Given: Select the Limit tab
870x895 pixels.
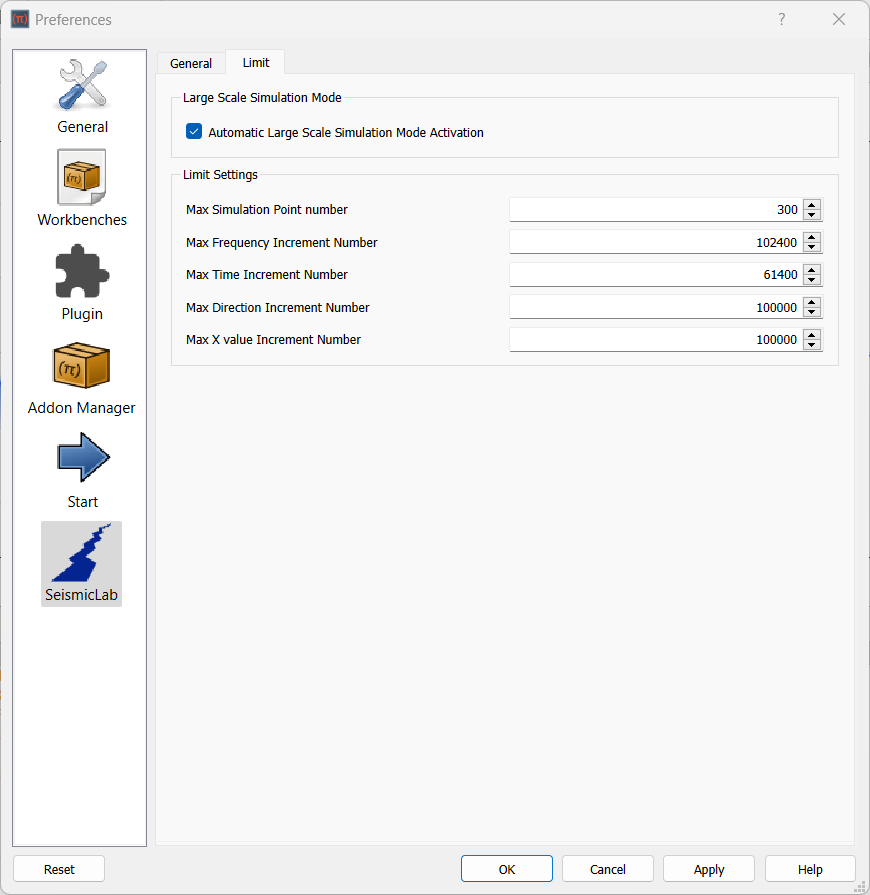Looking at the screenshot, I should pyautogui.click(x=255, y=62).
